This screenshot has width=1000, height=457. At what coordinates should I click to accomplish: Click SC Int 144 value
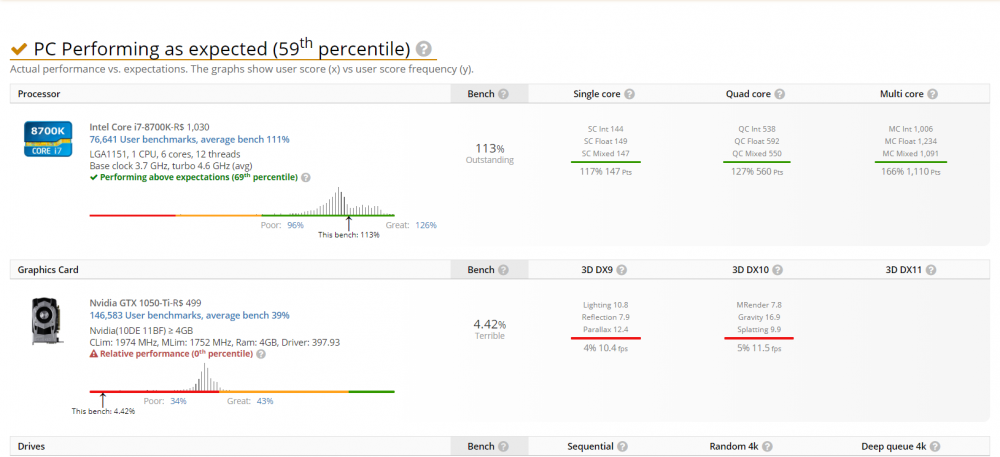coord(605,129)
